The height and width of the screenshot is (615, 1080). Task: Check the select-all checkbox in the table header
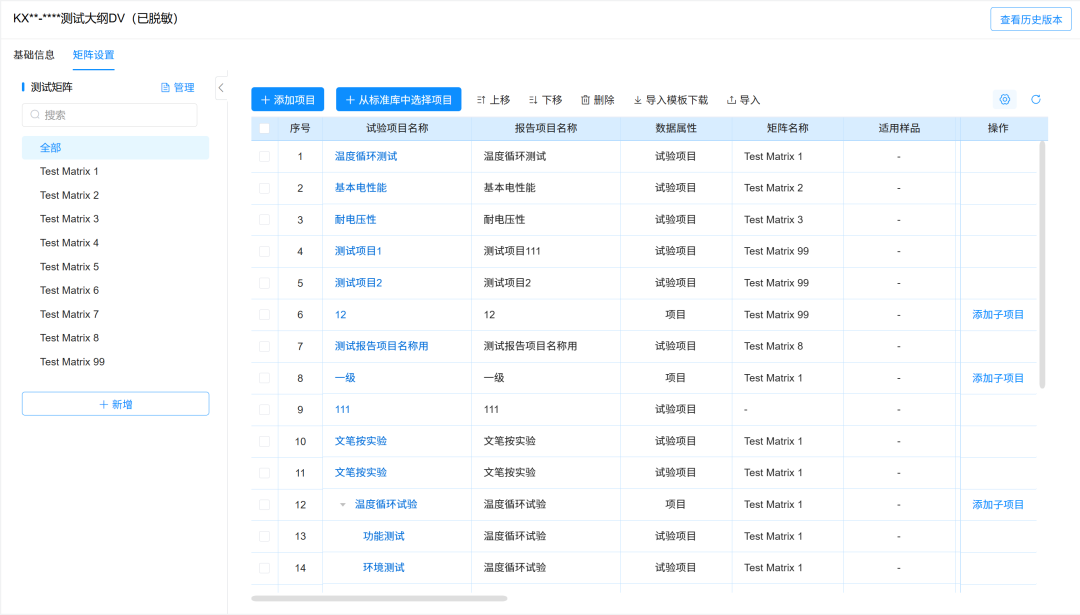[x=265, y=130]
